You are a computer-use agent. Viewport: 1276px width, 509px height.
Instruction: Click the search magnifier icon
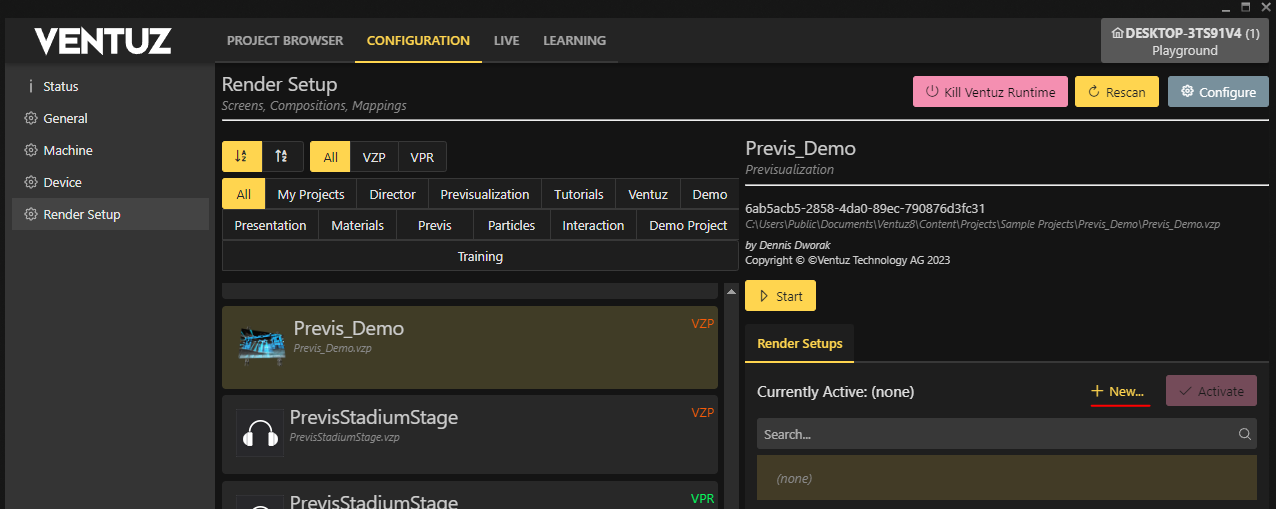click(1244, 434)
